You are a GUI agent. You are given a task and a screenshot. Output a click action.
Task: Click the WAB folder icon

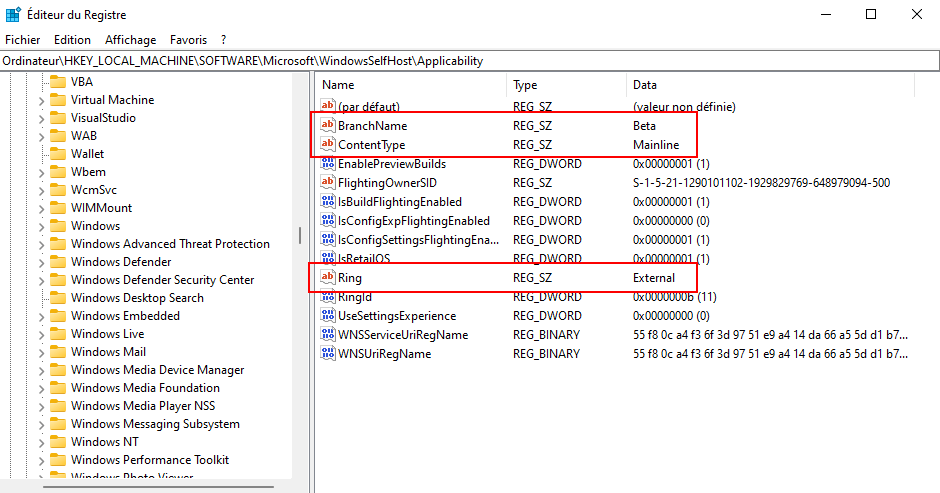click(58, 136)
